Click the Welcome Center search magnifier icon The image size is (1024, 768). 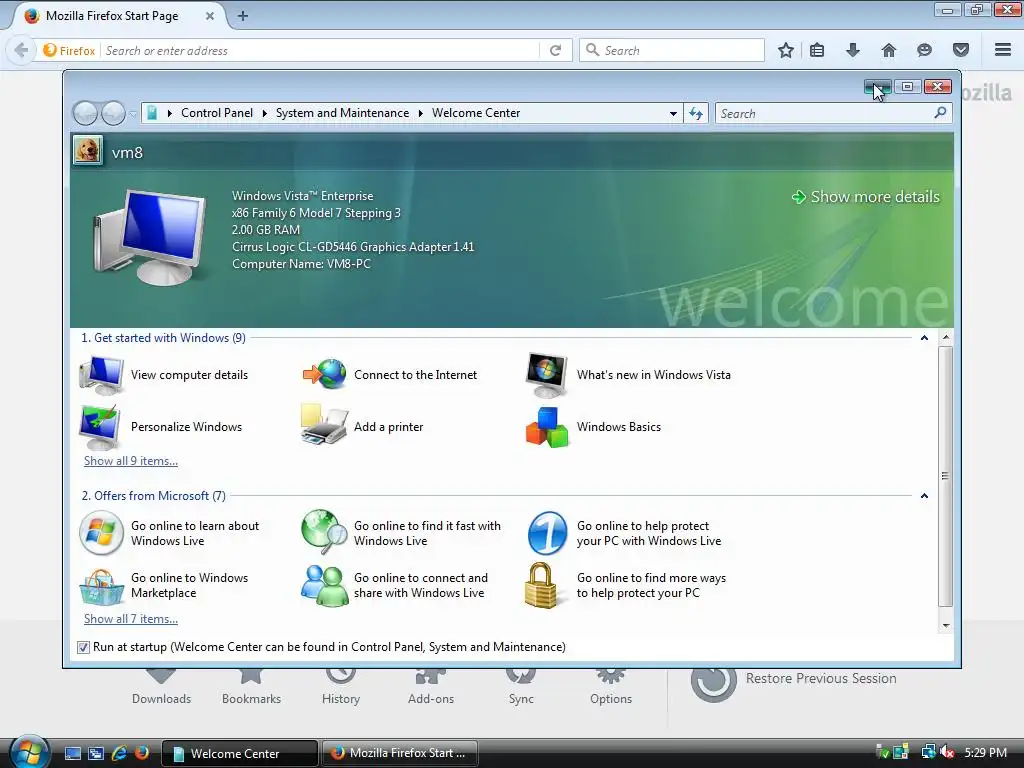(940, 113)
